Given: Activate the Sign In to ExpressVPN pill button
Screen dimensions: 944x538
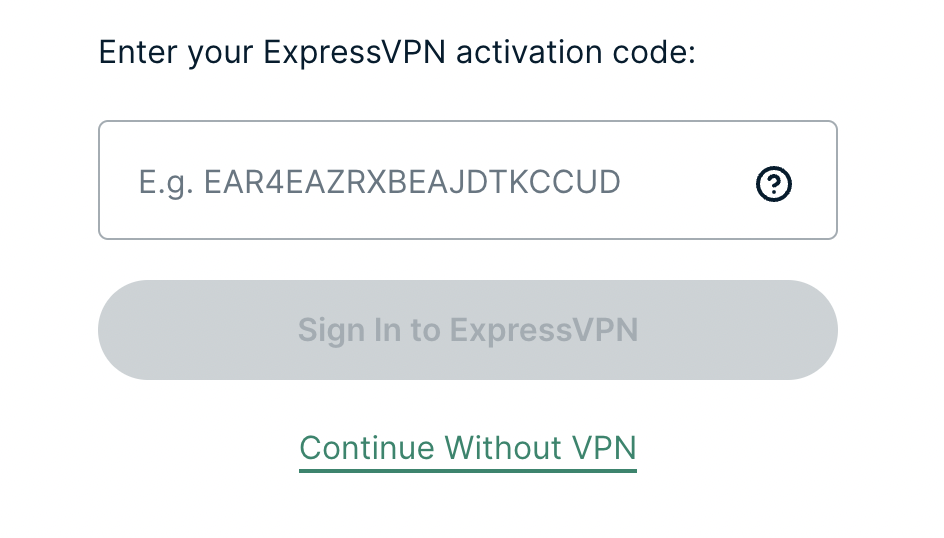Looking at the screenshot, I should pyautogui.click(x=468, y=330).
